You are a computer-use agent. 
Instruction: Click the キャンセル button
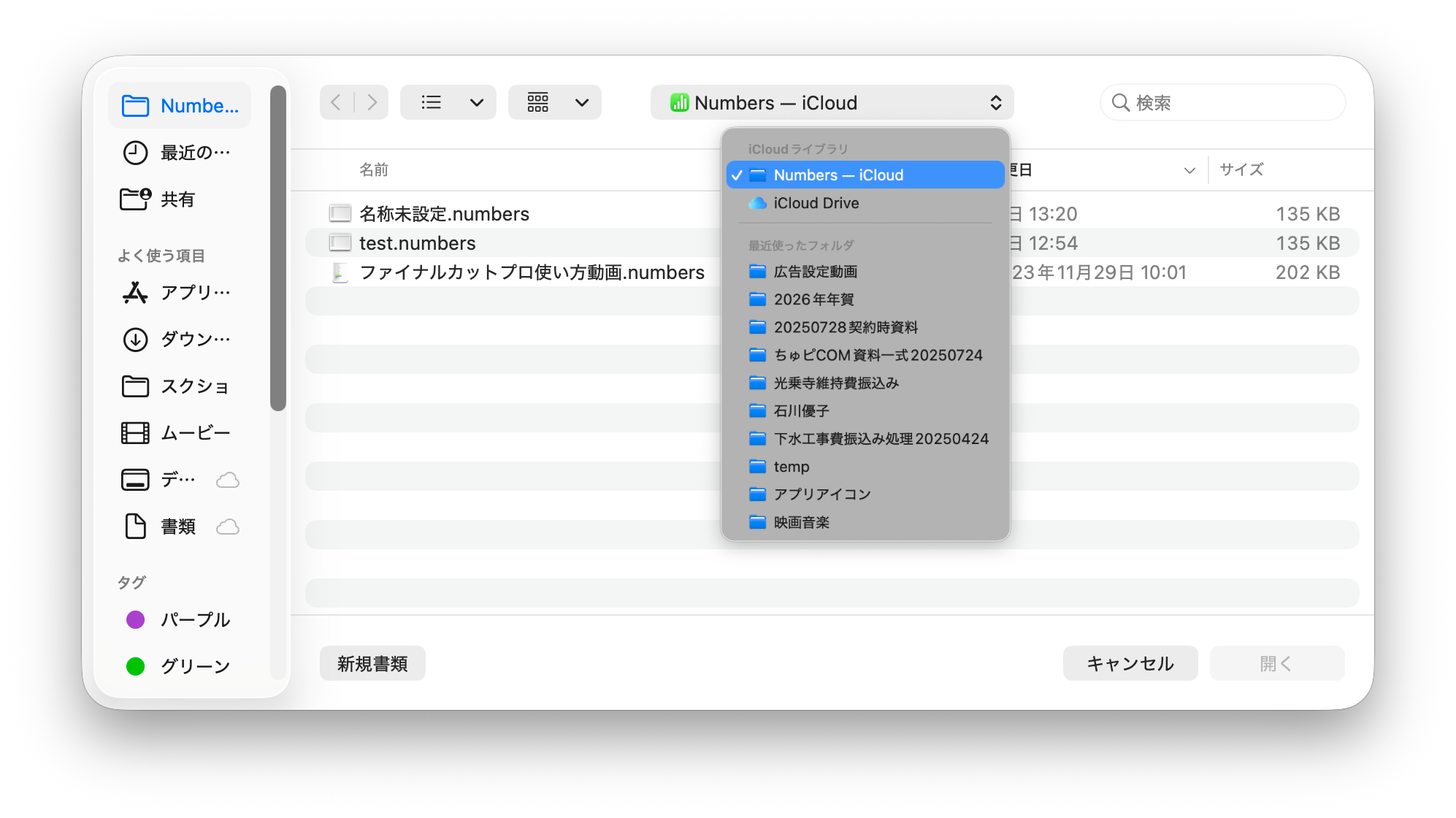click(1130, 663)
